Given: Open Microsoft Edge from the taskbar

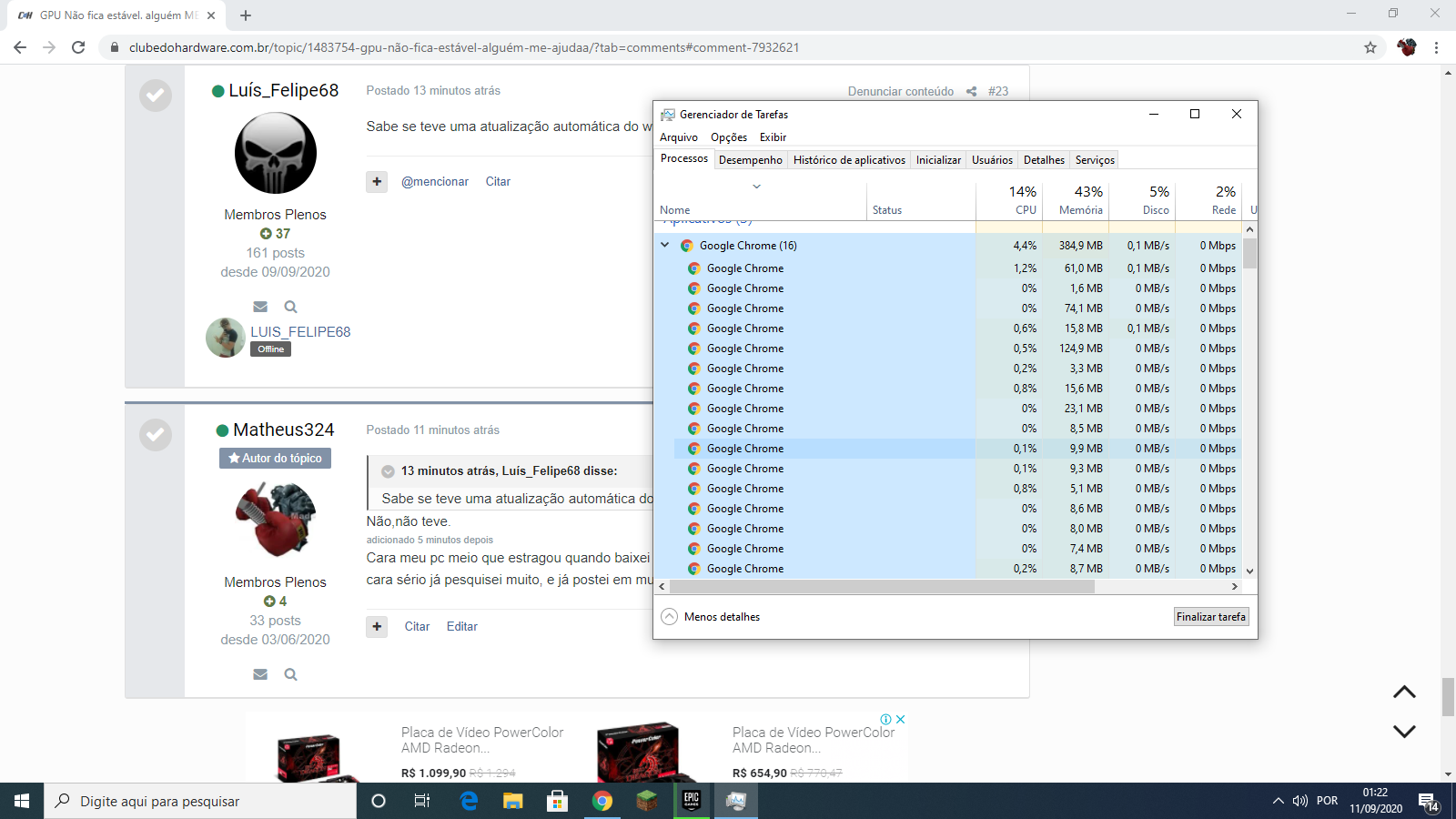Looking at the screenshot, I should click(x=469, y=801).
